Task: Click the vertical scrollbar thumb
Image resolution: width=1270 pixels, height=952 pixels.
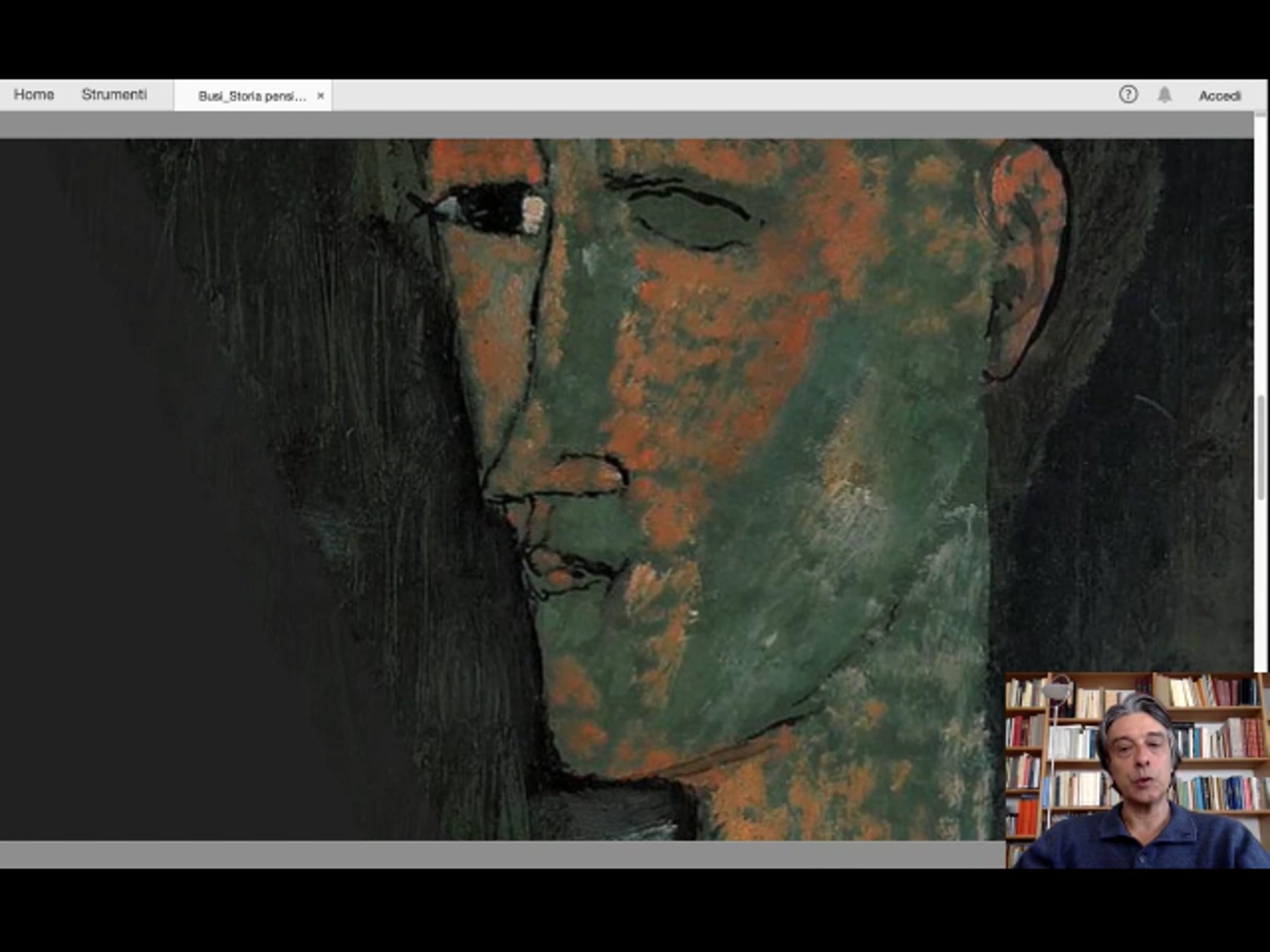Action: tap(1261, 447)
